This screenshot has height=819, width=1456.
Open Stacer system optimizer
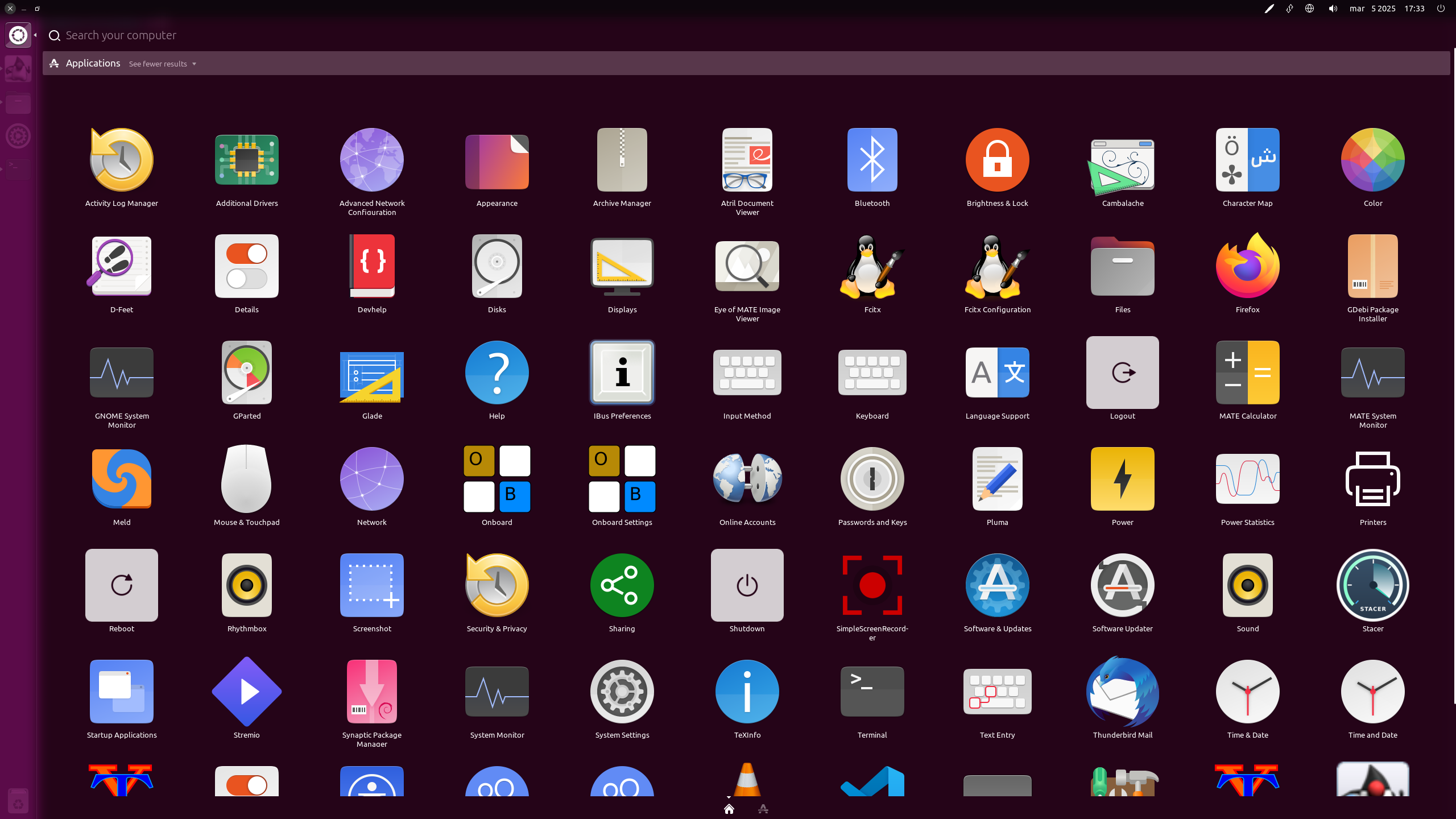click(1372, 585)
